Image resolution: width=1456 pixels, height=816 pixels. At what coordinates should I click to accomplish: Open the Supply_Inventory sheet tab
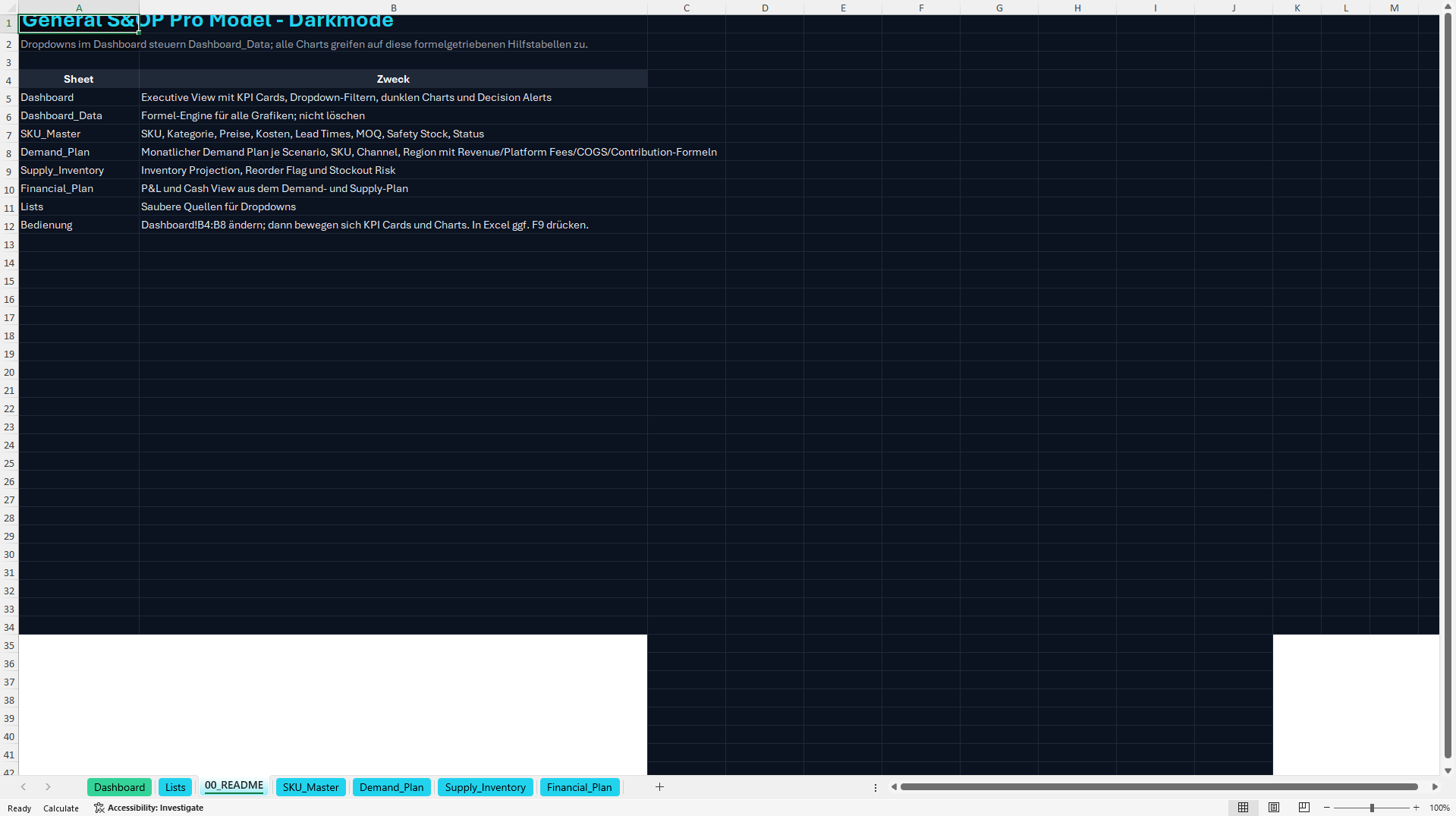tap(485, 787)
